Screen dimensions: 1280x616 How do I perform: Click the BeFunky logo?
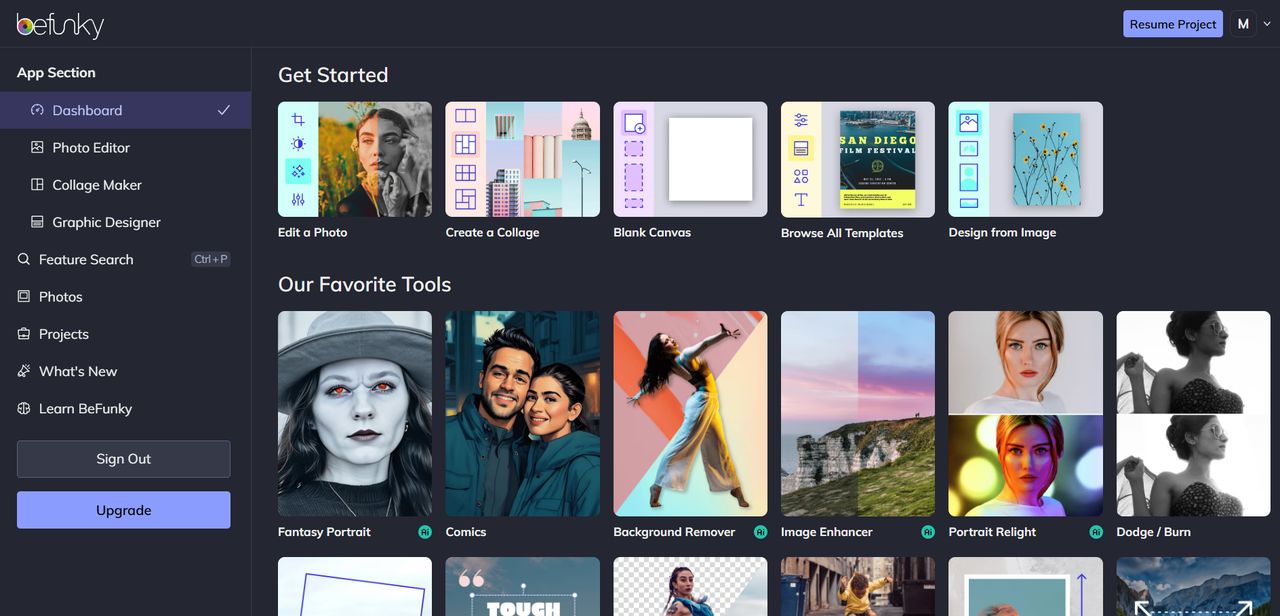60,24
